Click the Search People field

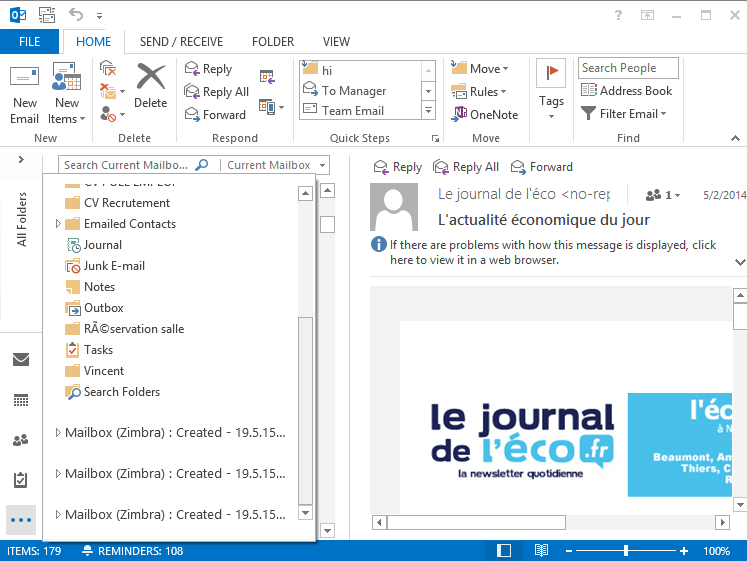point(628,68)
